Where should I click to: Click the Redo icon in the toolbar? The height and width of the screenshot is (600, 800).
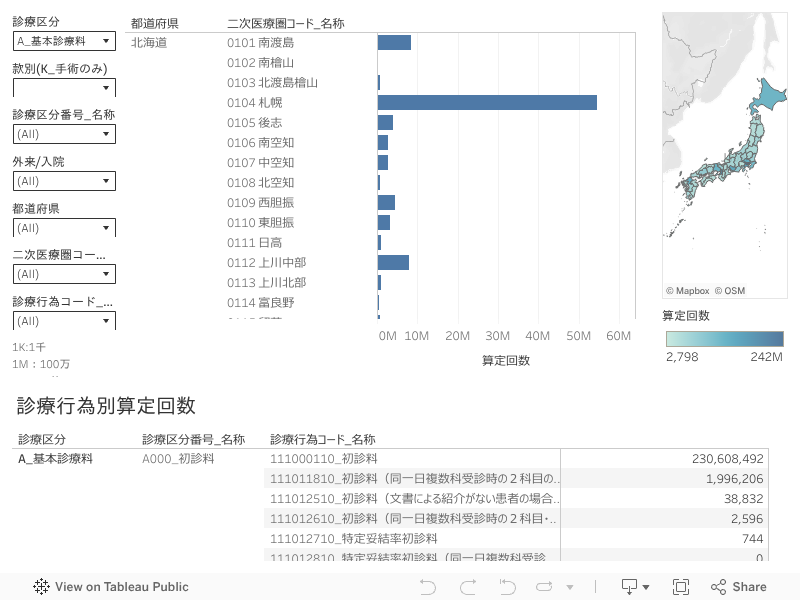click(467, 587)
